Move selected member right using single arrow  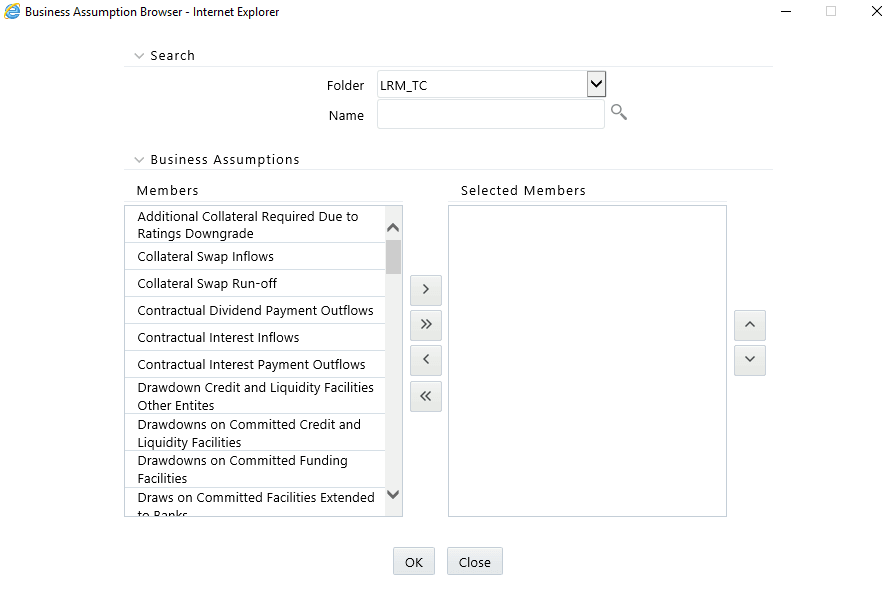[425, 289]
